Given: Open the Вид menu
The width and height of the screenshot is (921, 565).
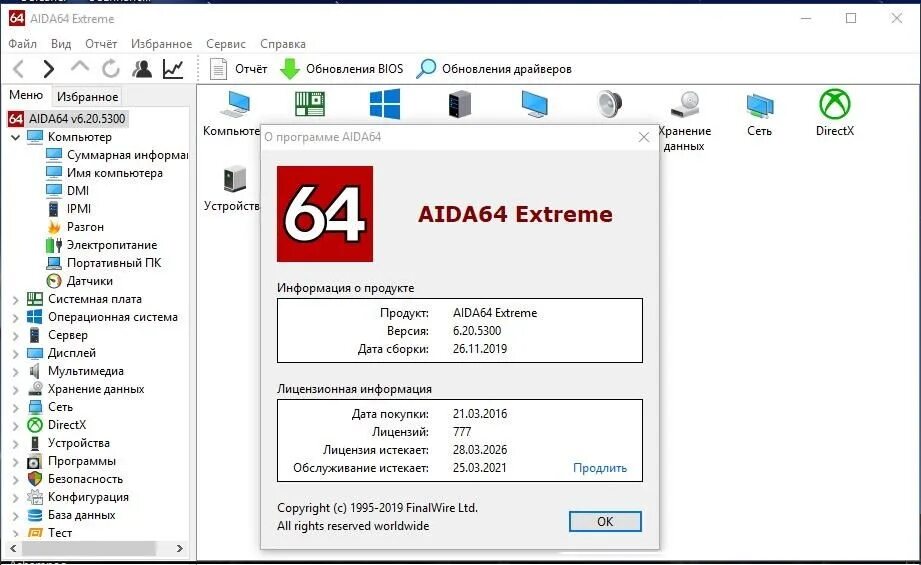Looking at the screenshot, I should coord(60,44).
